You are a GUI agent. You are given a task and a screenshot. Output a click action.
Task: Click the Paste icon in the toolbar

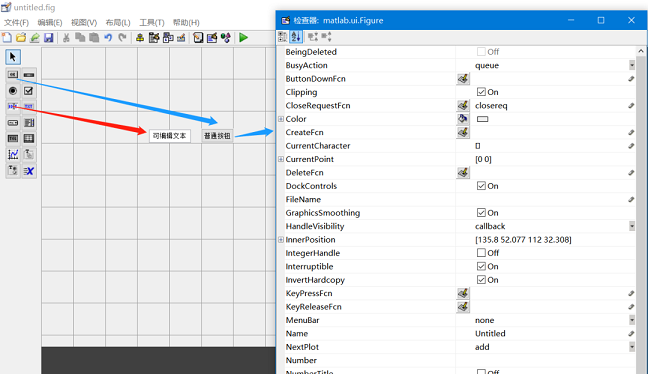coord(94,38)
